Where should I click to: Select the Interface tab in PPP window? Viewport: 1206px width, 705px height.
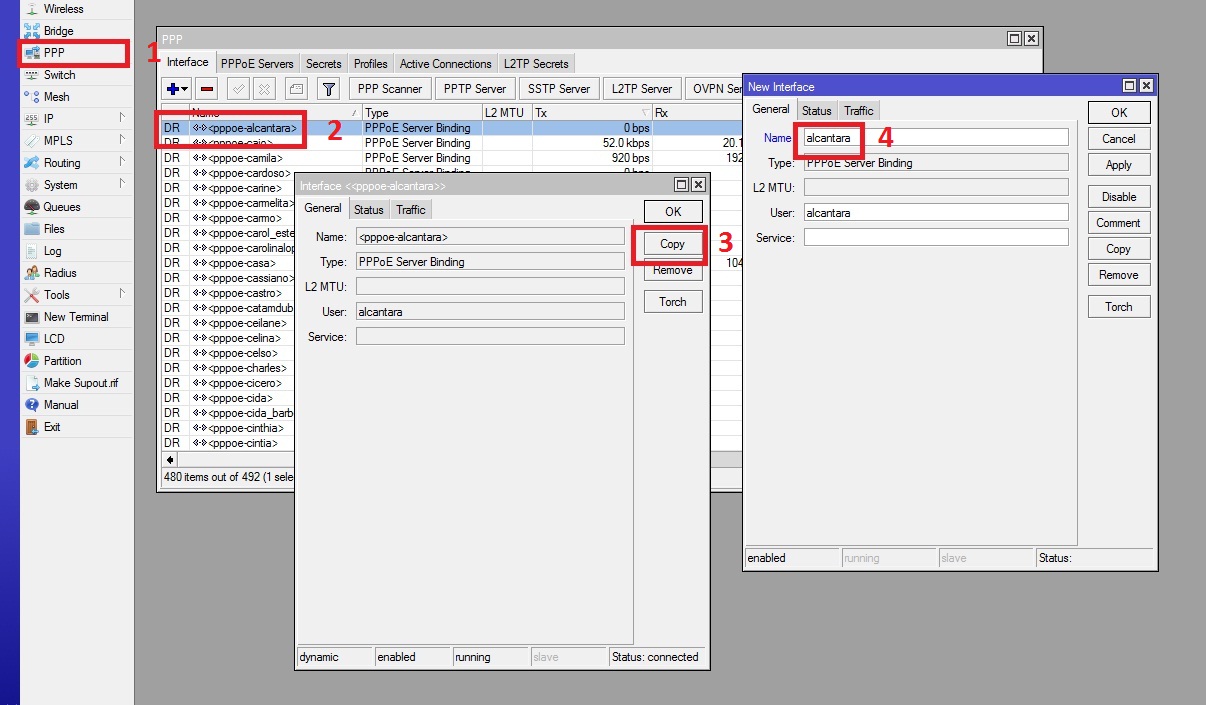coord(188,63)
